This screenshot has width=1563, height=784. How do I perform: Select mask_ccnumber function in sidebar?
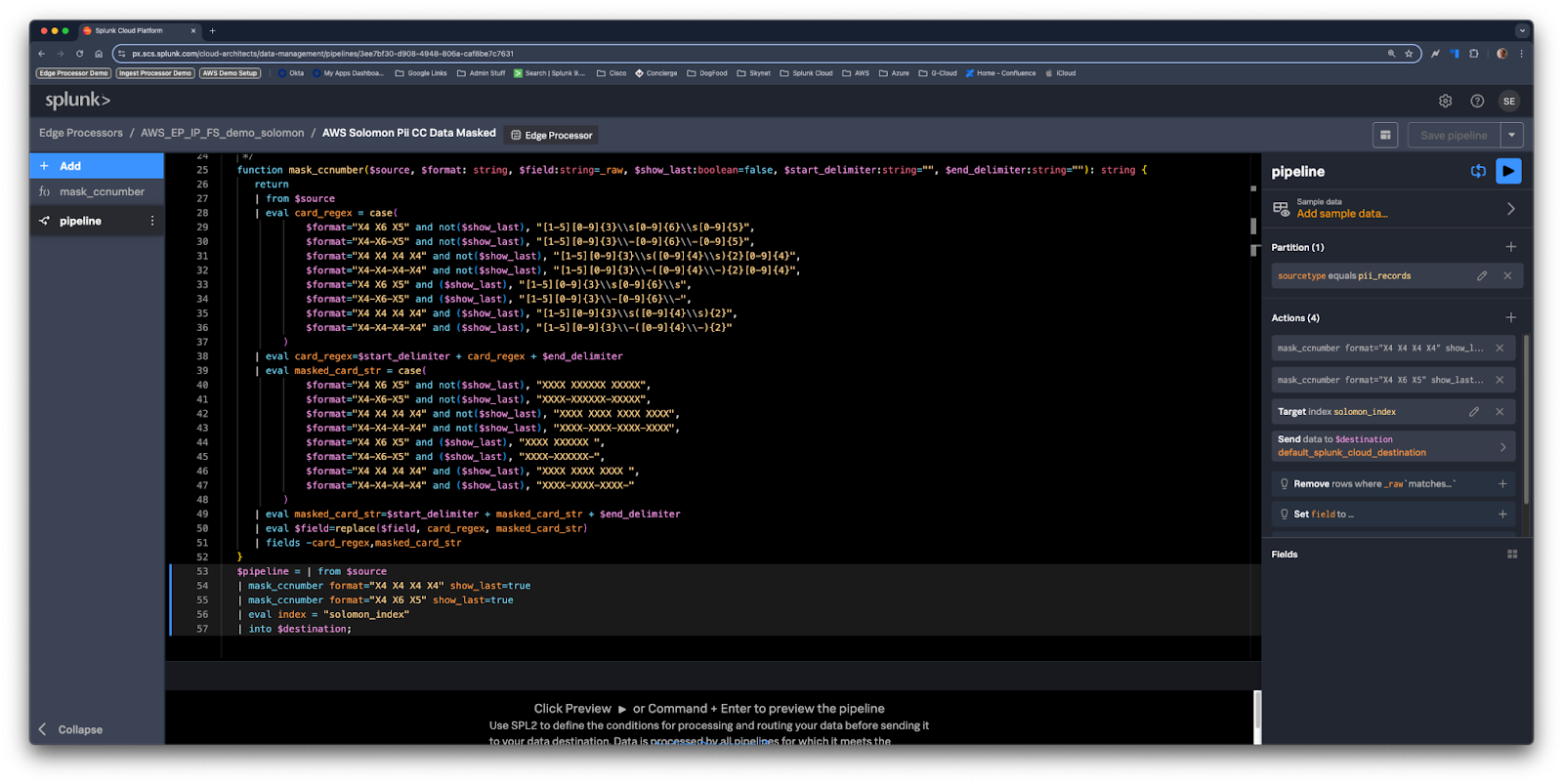pyautogui.click(x=101, y=192)
